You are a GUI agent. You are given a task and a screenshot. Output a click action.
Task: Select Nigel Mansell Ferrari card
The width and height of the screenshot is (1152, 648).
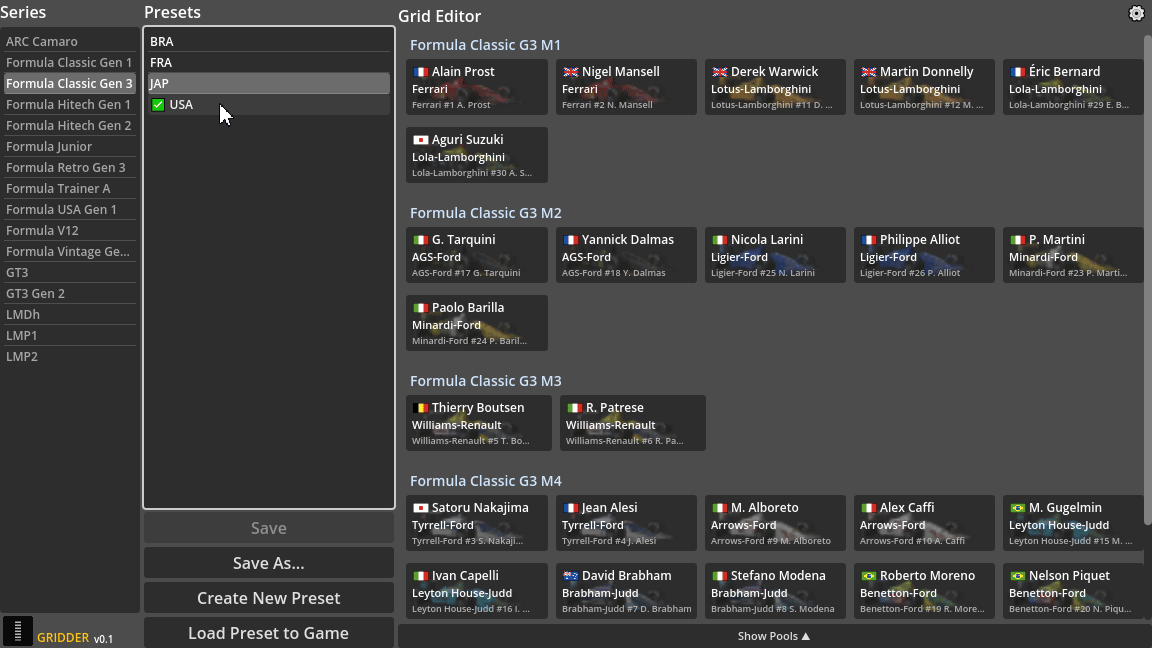(626, 87)
